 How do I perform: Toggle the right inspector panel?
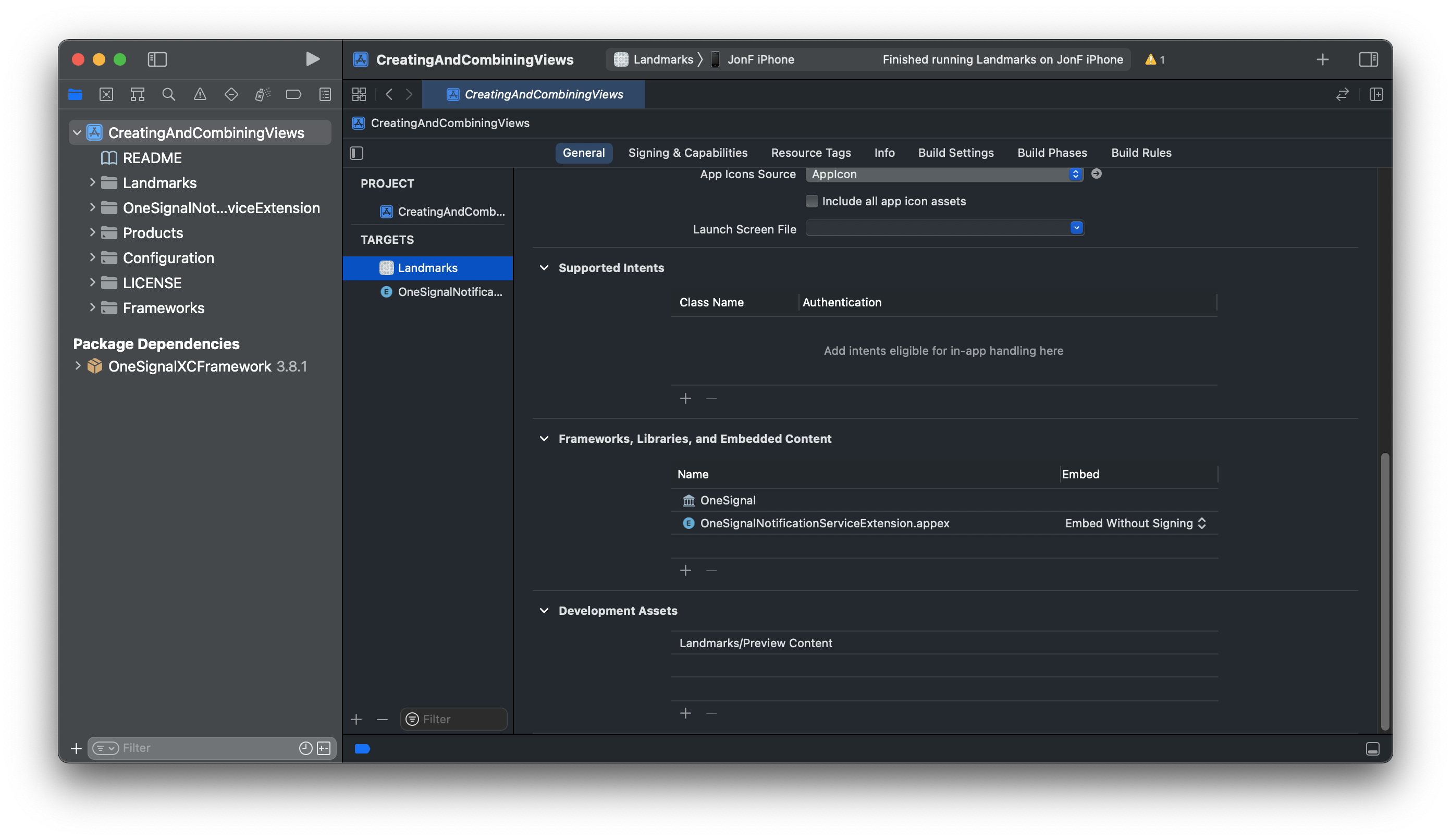tap(1368, 59)
